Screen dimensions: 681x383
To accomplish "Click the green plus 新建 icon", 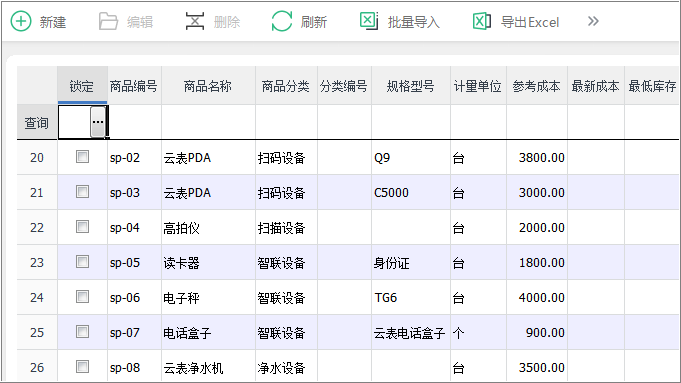I will click(x=21, y=21).
